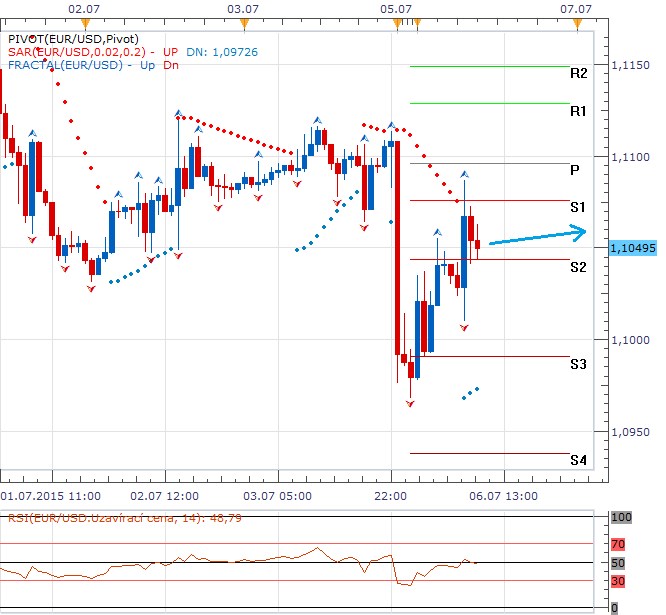Click the P pivot level label
The width and height of the screenshot is (666, 615).
pos(575,170)
